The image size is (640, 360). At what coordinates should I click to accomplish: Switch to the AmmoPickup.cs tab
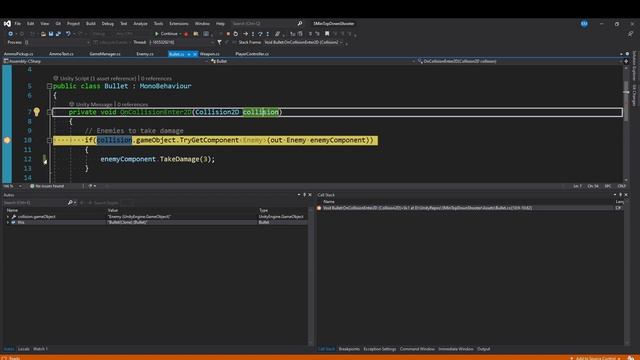[19, 54]
